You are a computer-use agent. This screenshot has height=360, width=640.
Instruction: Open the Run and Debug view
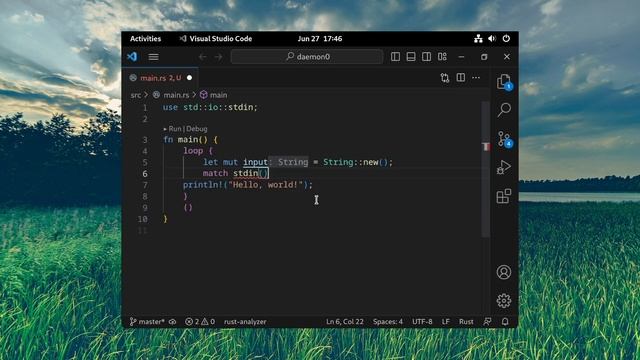point(504,167)
